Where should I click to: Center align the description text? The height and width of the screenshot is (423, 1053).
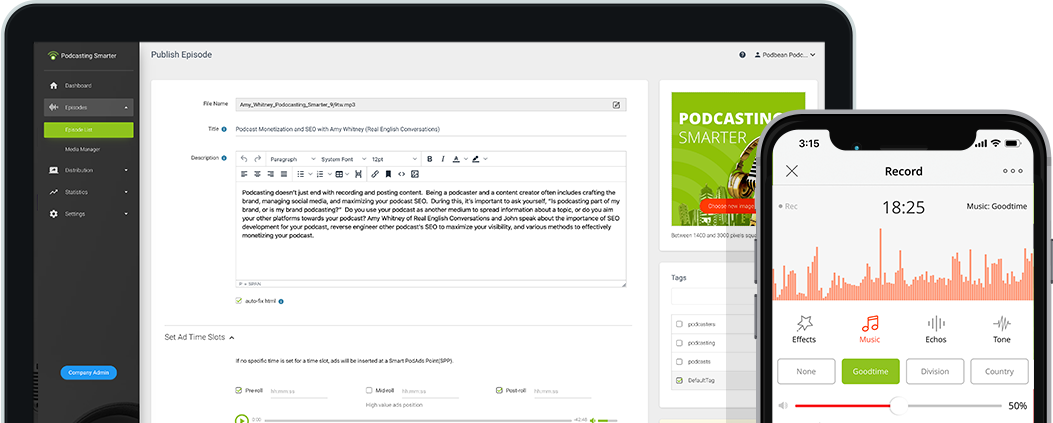tap(257, 174)
